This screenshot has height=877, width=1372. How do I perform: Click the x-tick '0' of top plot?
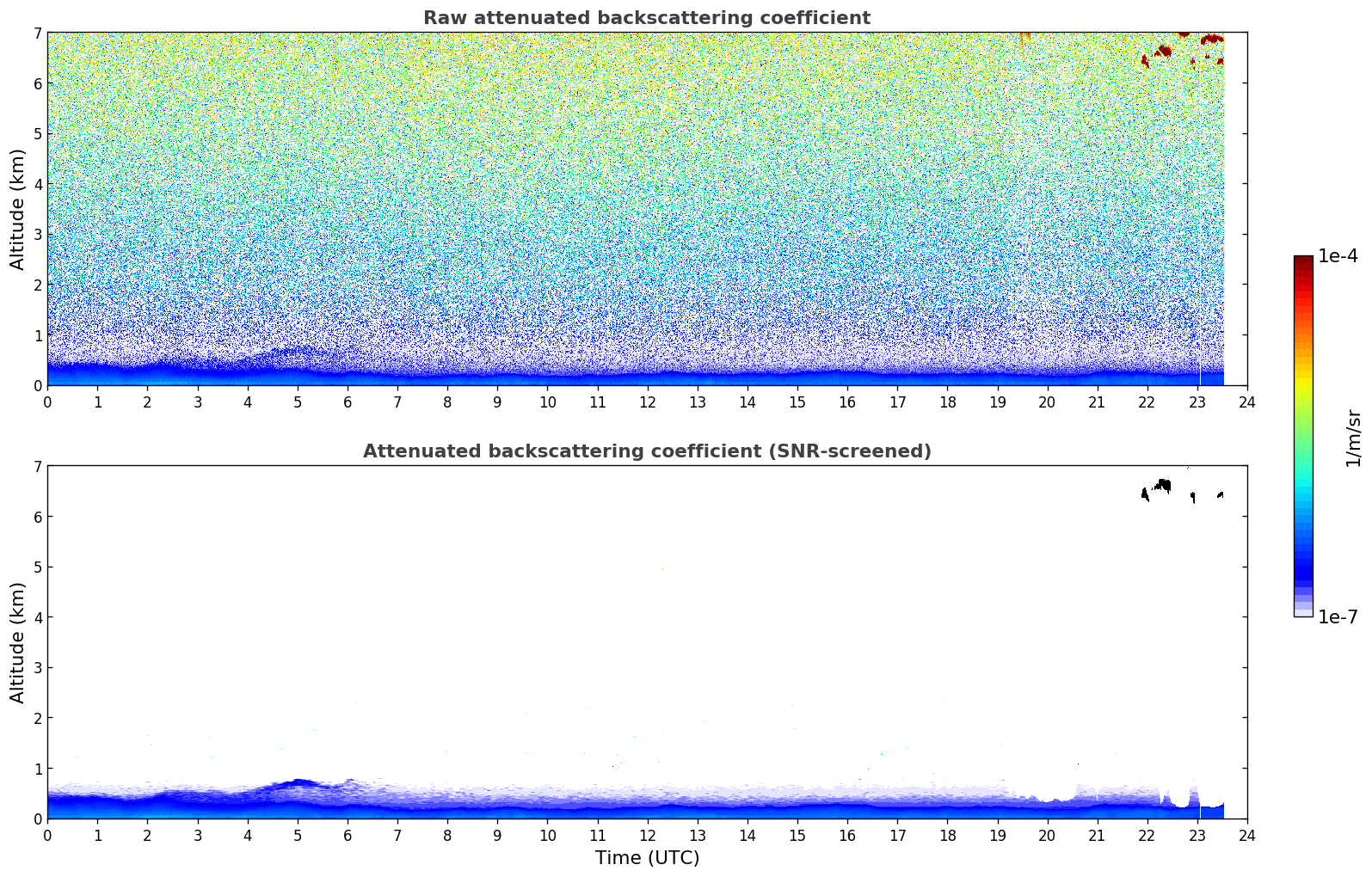click(47, 402)
